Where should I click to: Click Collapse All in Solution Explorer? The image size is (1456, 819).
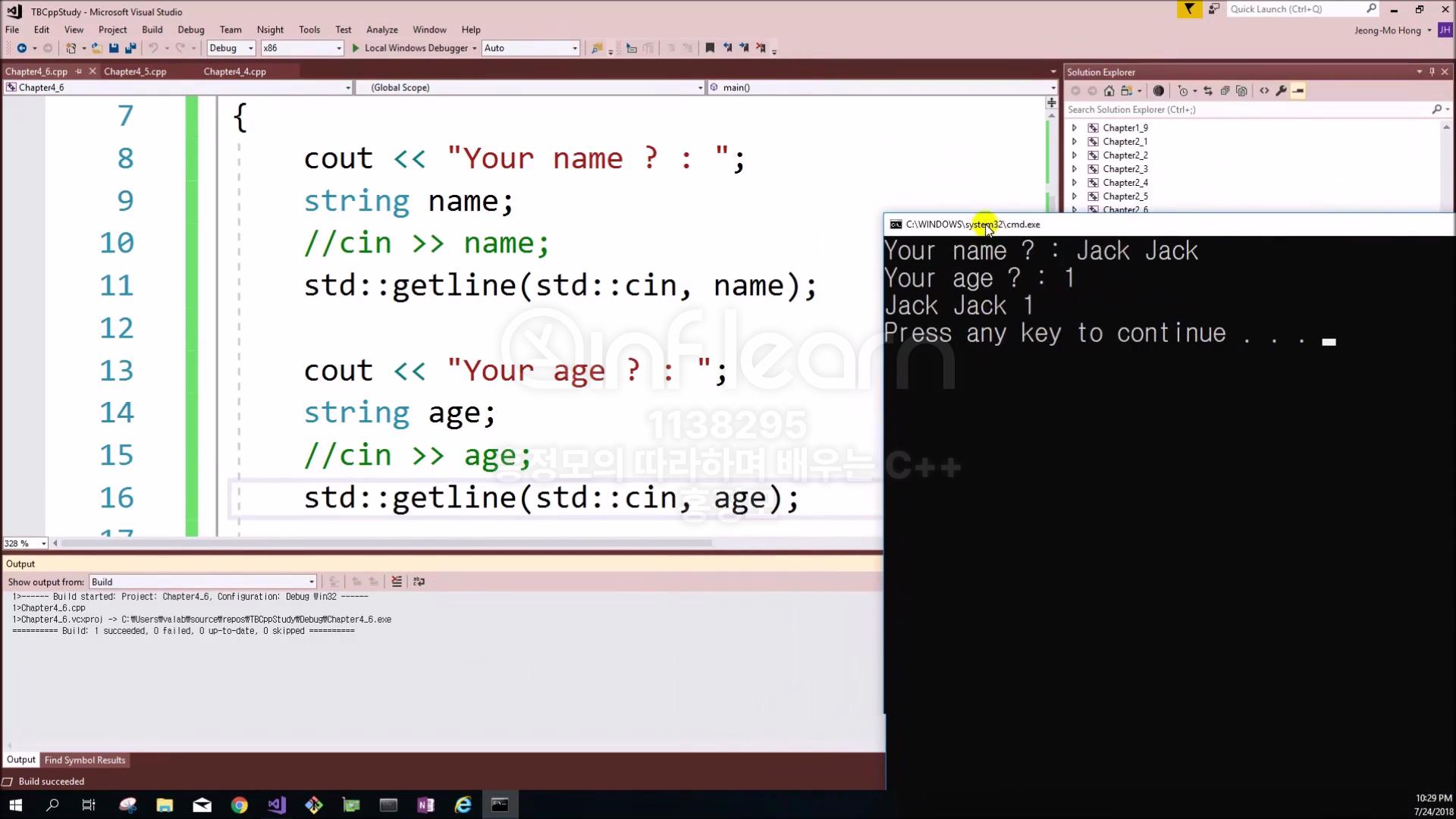[x=1225, y=91]
